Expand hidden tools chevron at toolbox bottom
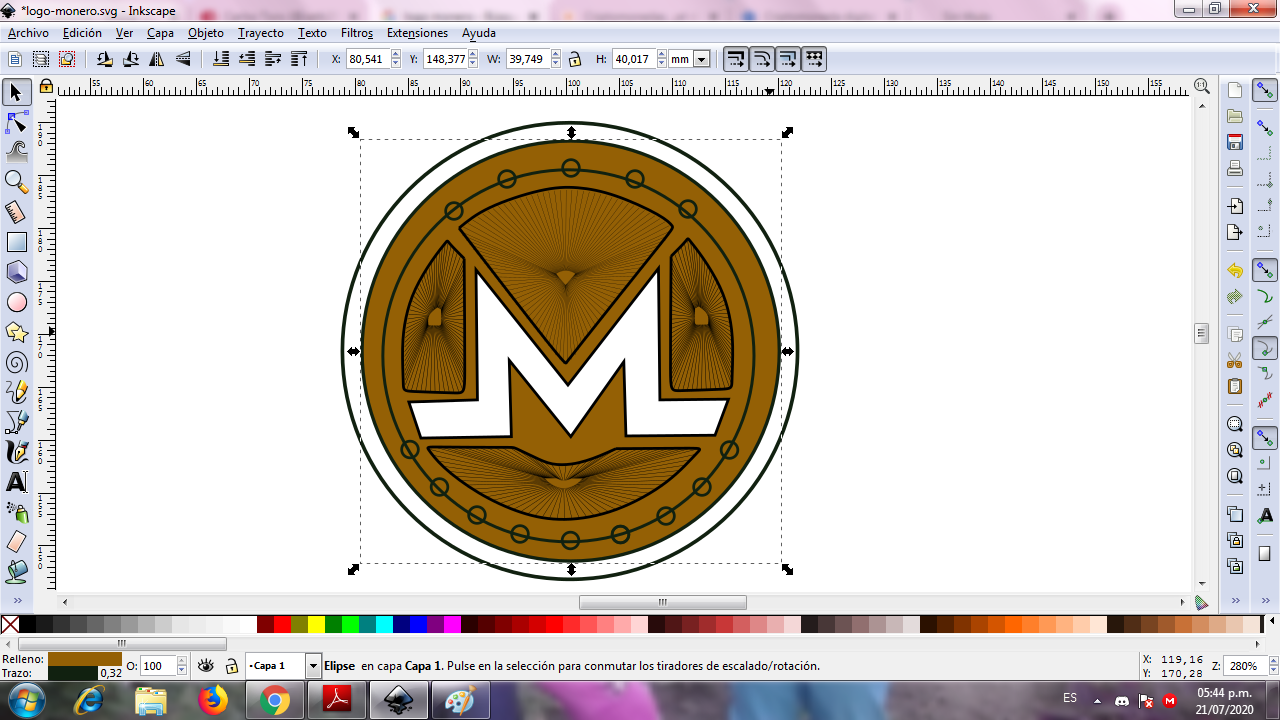 click(x=16, y=600)
